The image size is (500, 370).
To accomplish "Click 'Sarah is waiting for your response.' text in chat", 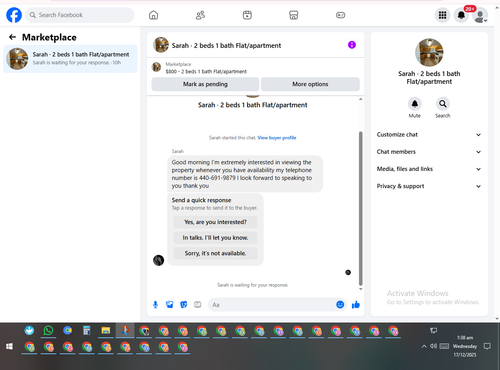I will click(253, 285).
